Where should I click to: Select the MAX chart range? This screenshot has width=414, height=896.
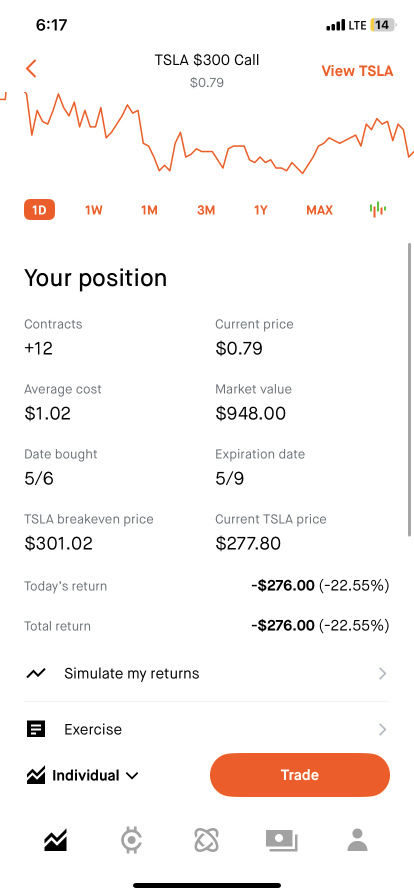[x=319, y=210]
